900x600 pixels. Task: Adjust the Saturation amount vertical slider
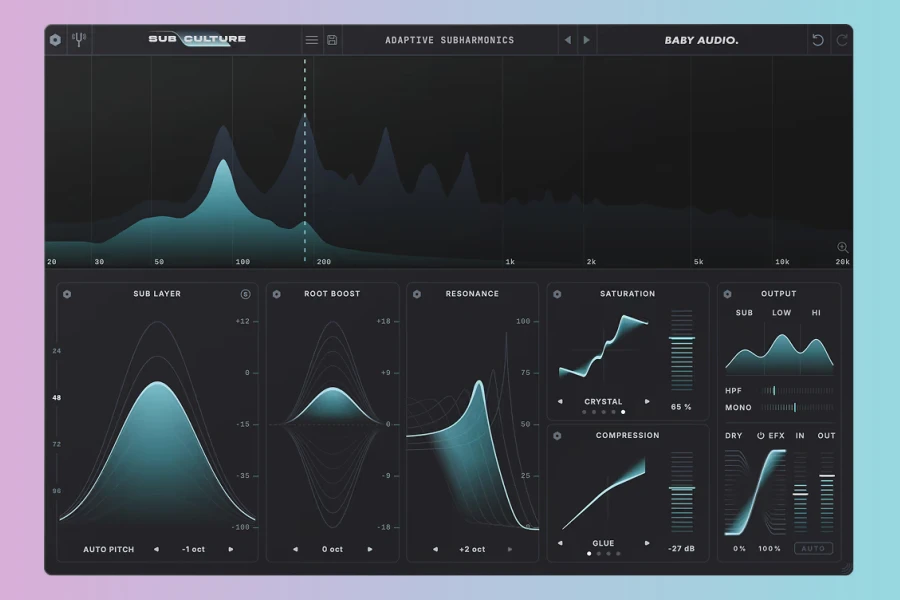[682, 350]
